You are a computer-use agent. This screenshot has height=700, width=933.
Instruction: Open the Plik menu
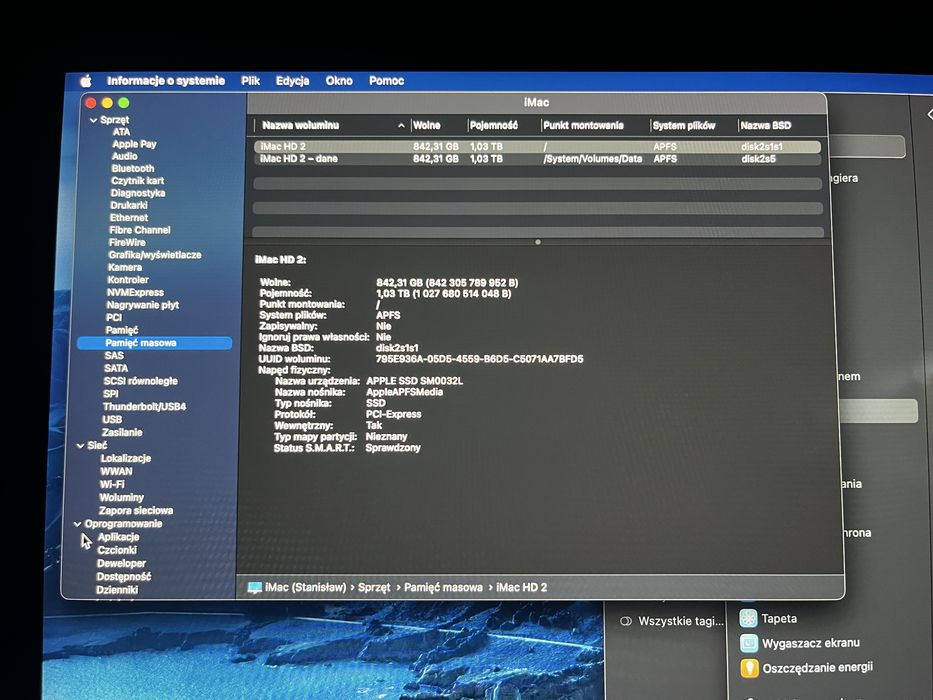(251, 81)
